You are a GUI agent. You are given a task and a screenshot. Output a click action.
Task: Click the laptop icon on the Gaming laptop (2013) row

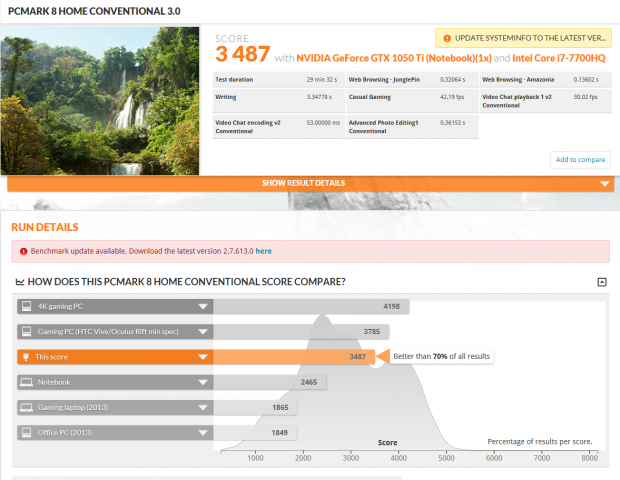26,408
